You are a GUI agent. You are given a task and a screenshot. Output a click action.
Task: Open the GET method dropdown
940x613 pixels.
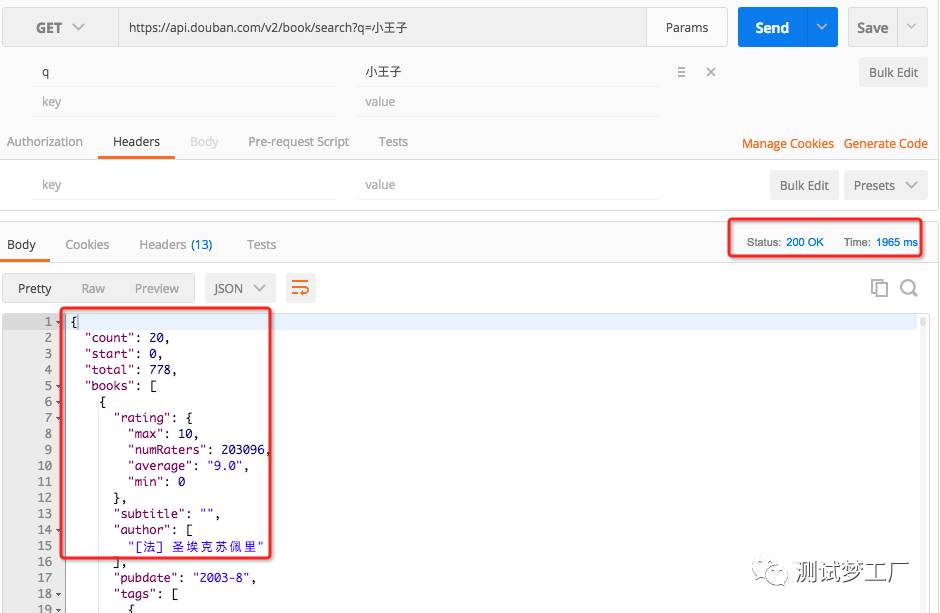point(60,28)
